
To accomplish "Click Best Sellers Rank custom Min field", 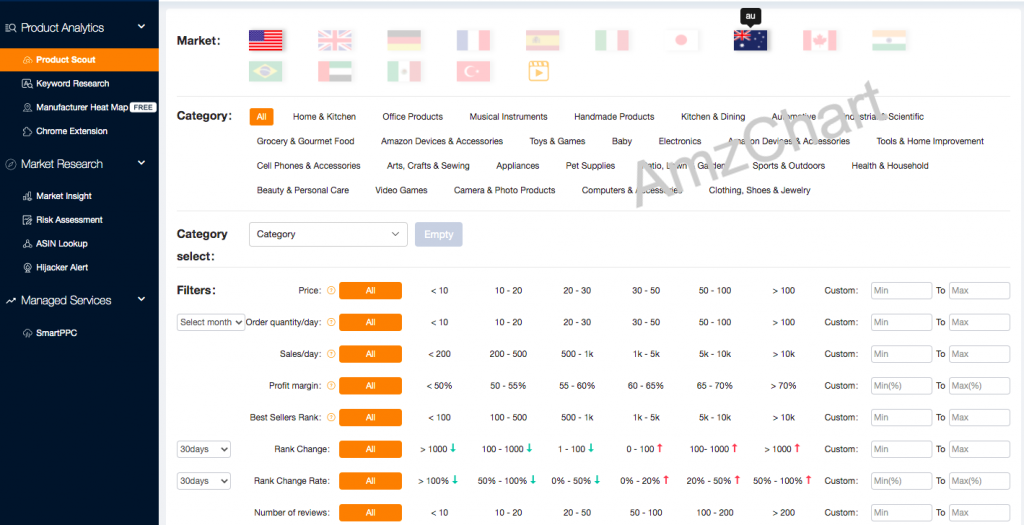I will [x=901, y=417].
